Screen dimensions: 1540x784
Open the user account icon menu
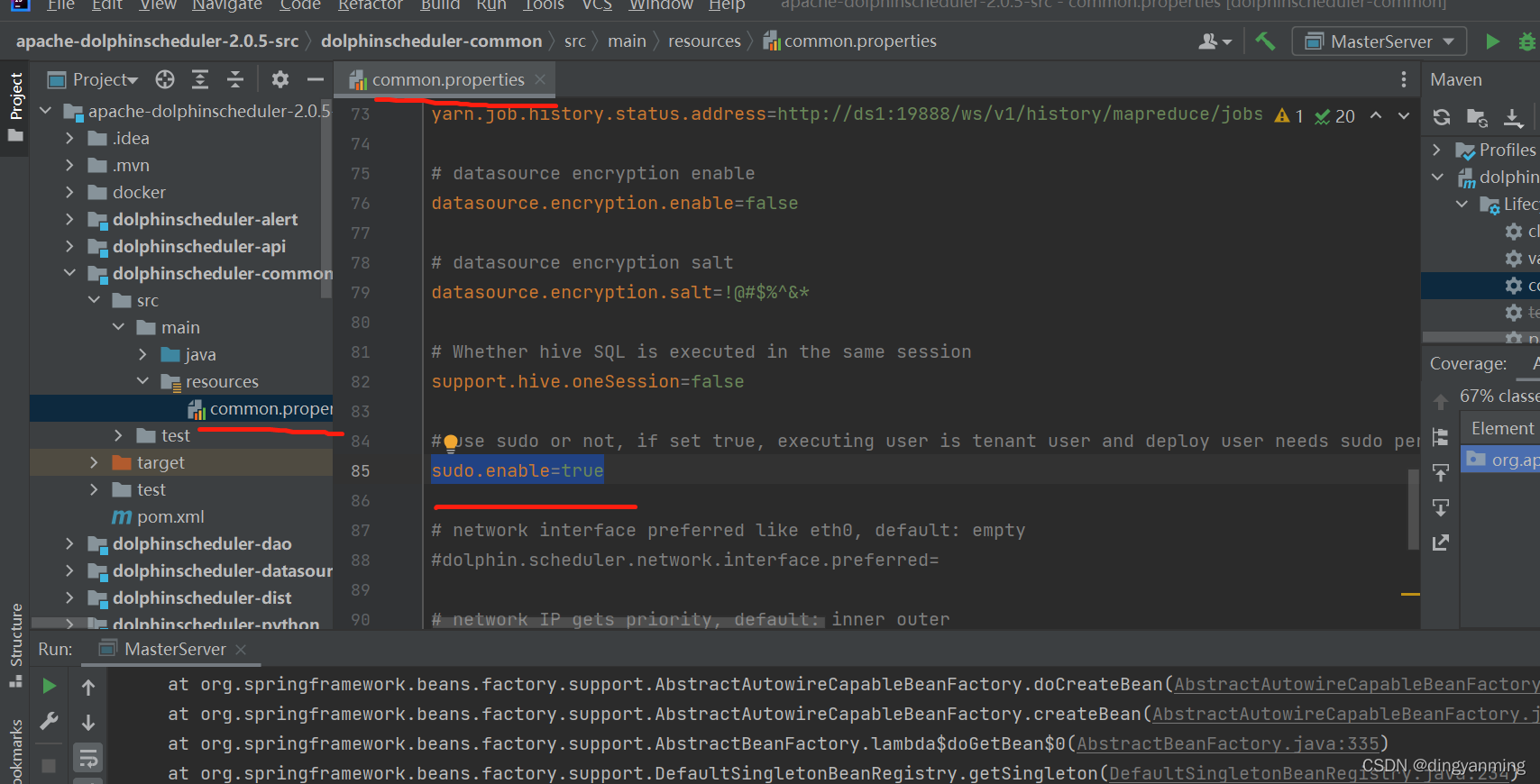(1215, 41)
